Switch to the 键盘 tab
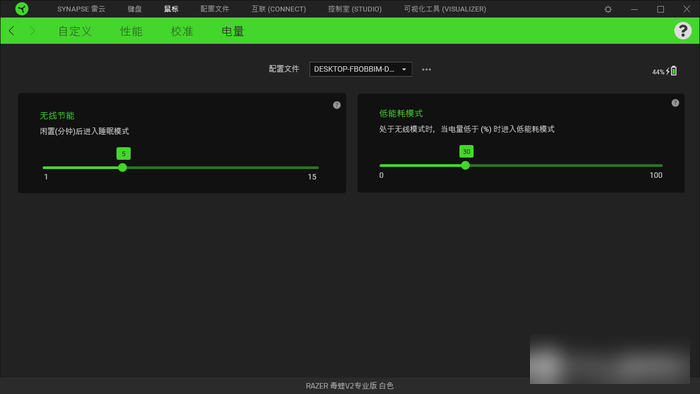Screen dimensions: 700x394 pos(134,9)
